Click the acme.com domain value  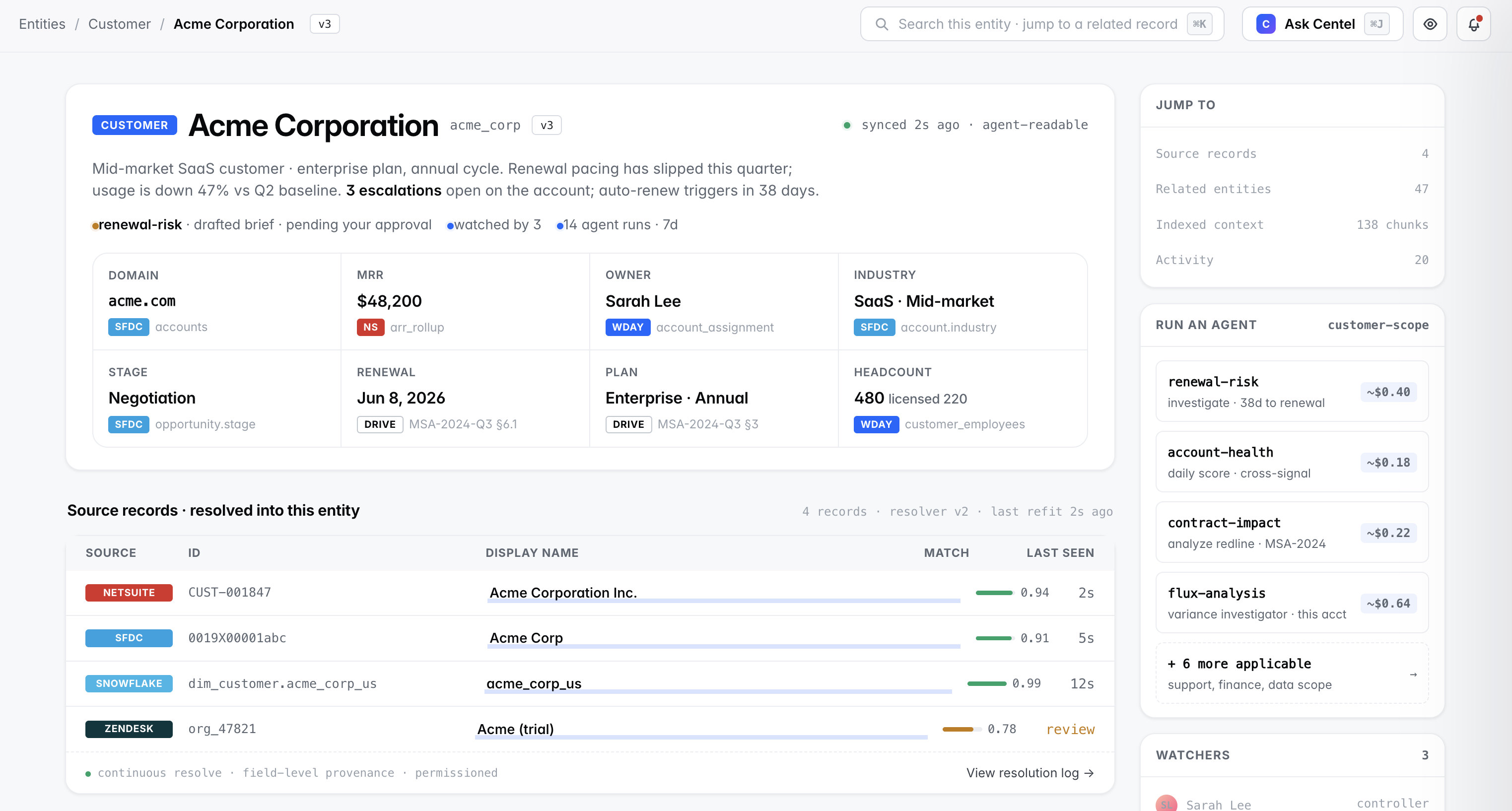pos(142,301)
